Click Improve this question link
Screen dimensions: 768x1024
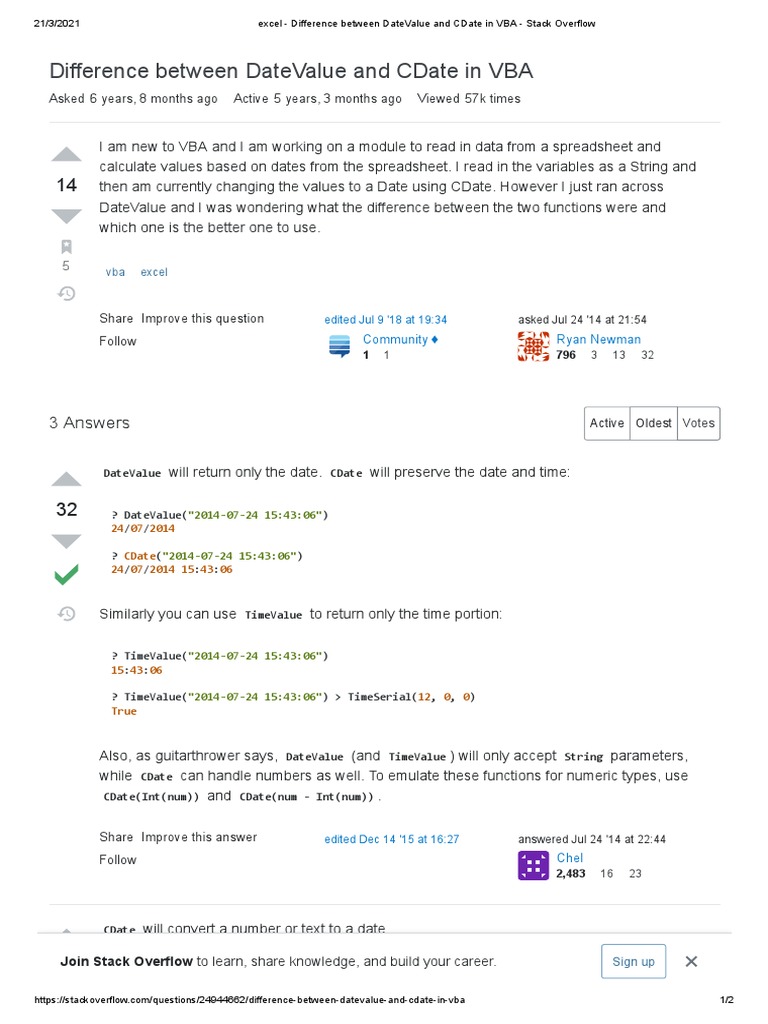click(203, 318)
